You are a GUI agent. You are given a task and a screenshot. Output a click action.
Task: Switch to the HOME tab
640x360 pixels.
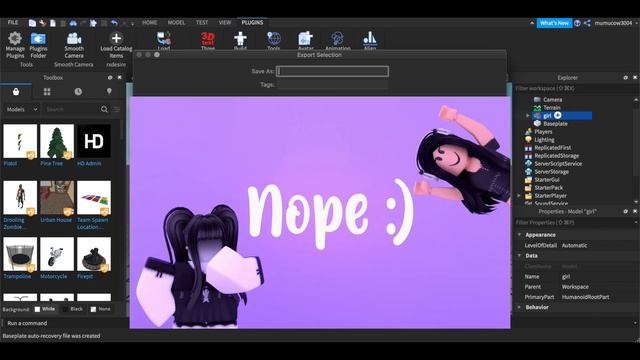click(x=149, y=22)
